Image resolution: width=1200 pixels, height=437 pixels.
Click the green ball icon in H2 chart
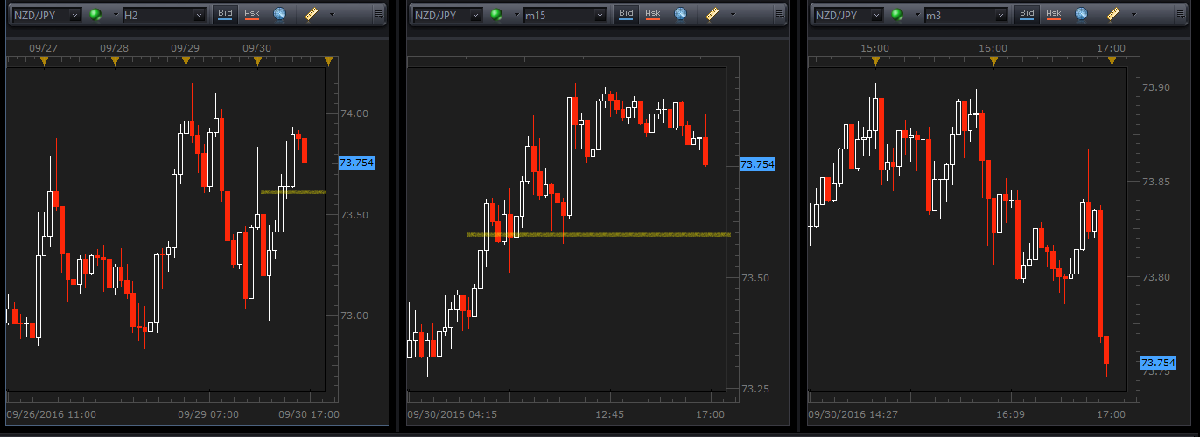click(x=96, y=15)
